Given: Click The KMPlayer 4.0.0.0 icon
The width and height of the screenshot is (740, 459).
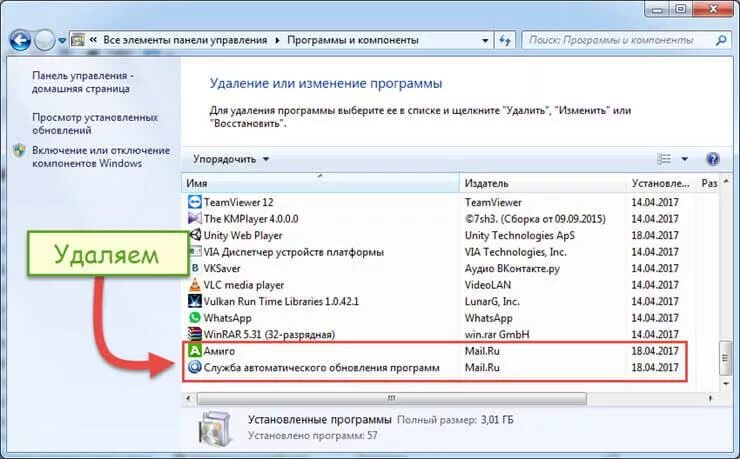Looking at the screenshot, I should [194, 218].
